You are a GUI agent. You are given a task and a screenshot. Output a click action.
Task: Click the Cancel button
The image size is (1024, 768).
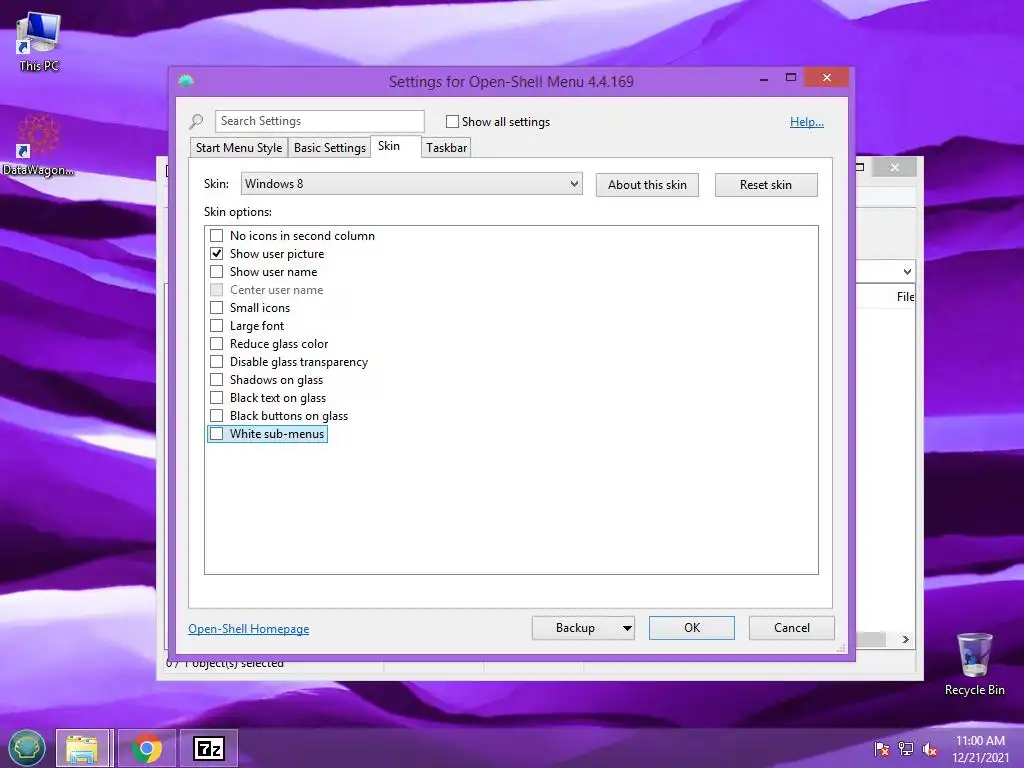coord(792,628)
